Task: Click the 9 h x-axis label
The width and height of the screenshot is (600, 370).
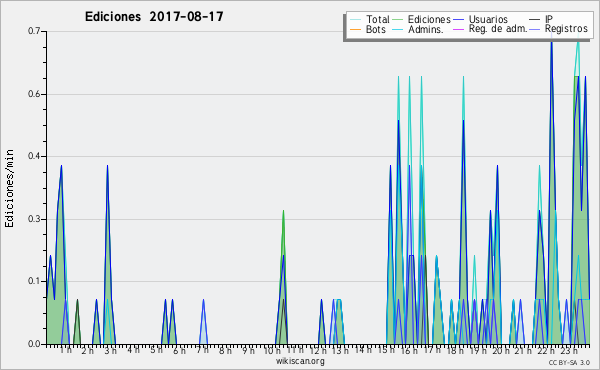Action: tap(248, 350)
